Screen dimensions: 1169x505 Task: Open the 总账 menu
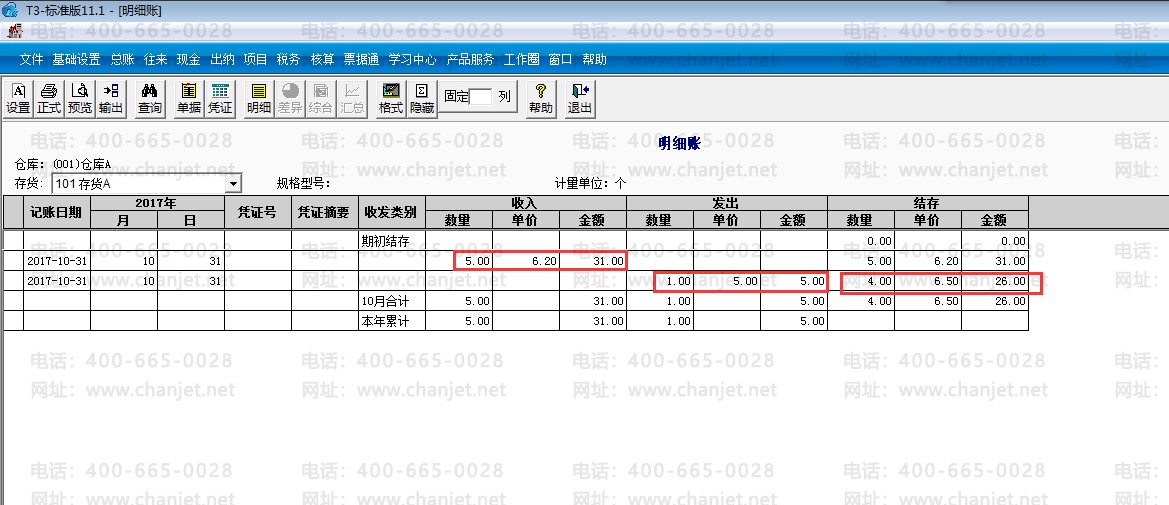click(x=122, y=60)
